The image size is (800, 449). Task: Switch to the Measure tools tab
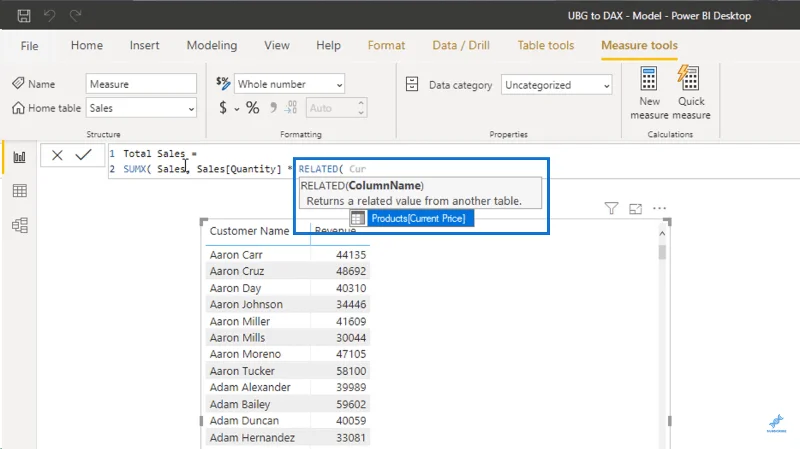tap(639, 45)
